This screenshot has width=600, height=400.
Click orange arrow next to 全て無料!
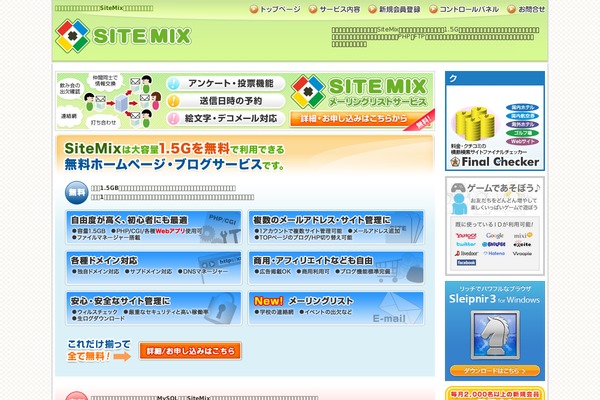click(122, 357)
